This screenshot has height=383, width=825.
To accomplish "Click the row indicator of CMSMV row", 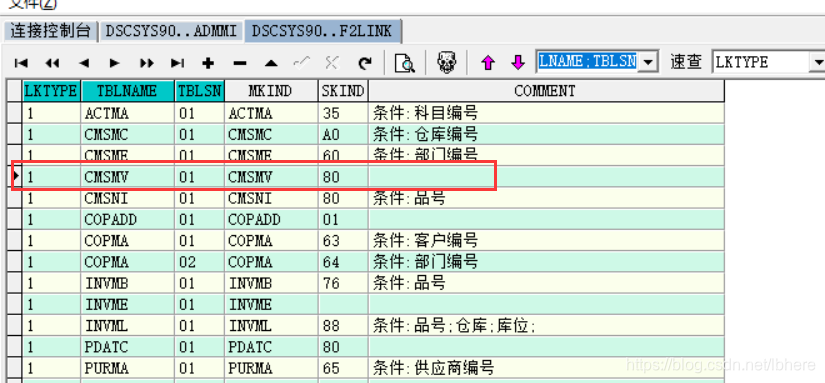I will tap(16, 177).
